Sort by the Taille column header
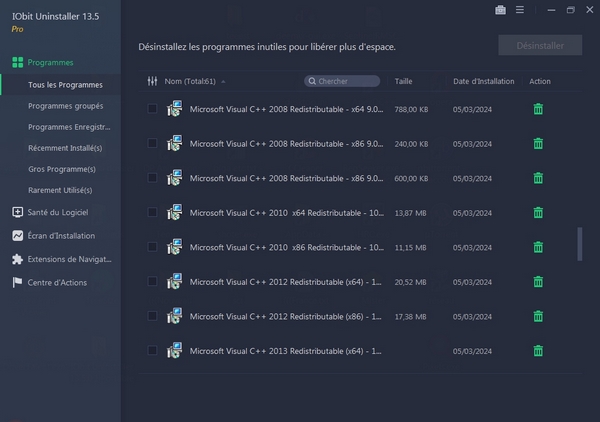Screen dimensions: 600x422 pyautogui.click(x=403, y=81)
